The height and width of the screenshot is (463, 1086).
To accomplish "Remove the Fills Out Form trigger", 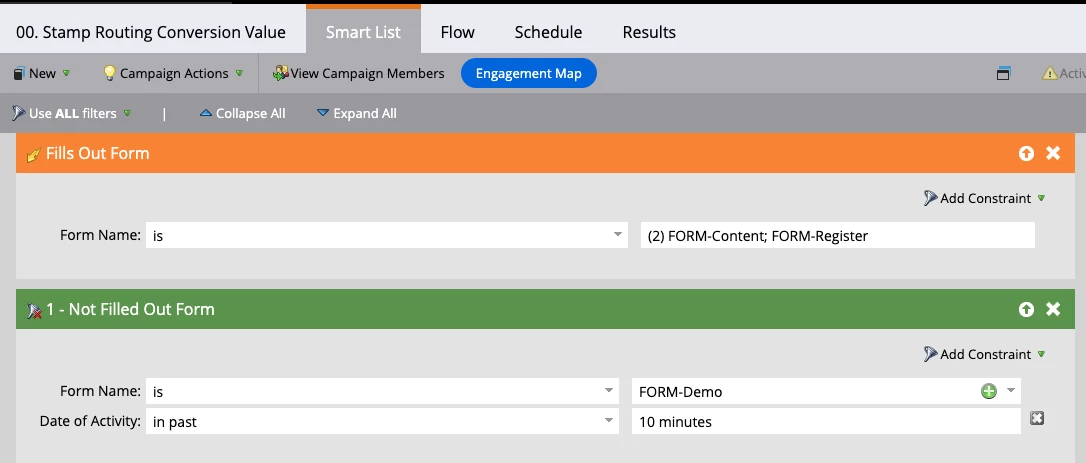I will [x=1053, y=153].
